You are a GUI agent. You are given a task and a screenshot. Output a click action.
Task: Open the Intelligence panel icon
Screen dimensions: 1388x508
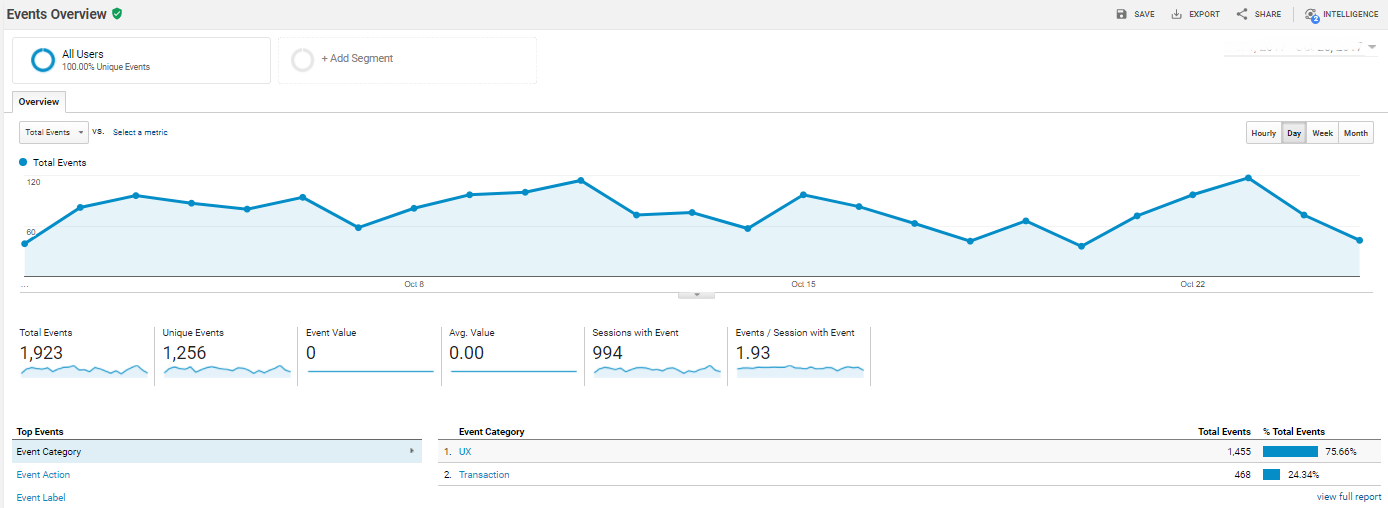coord(1312,15)
